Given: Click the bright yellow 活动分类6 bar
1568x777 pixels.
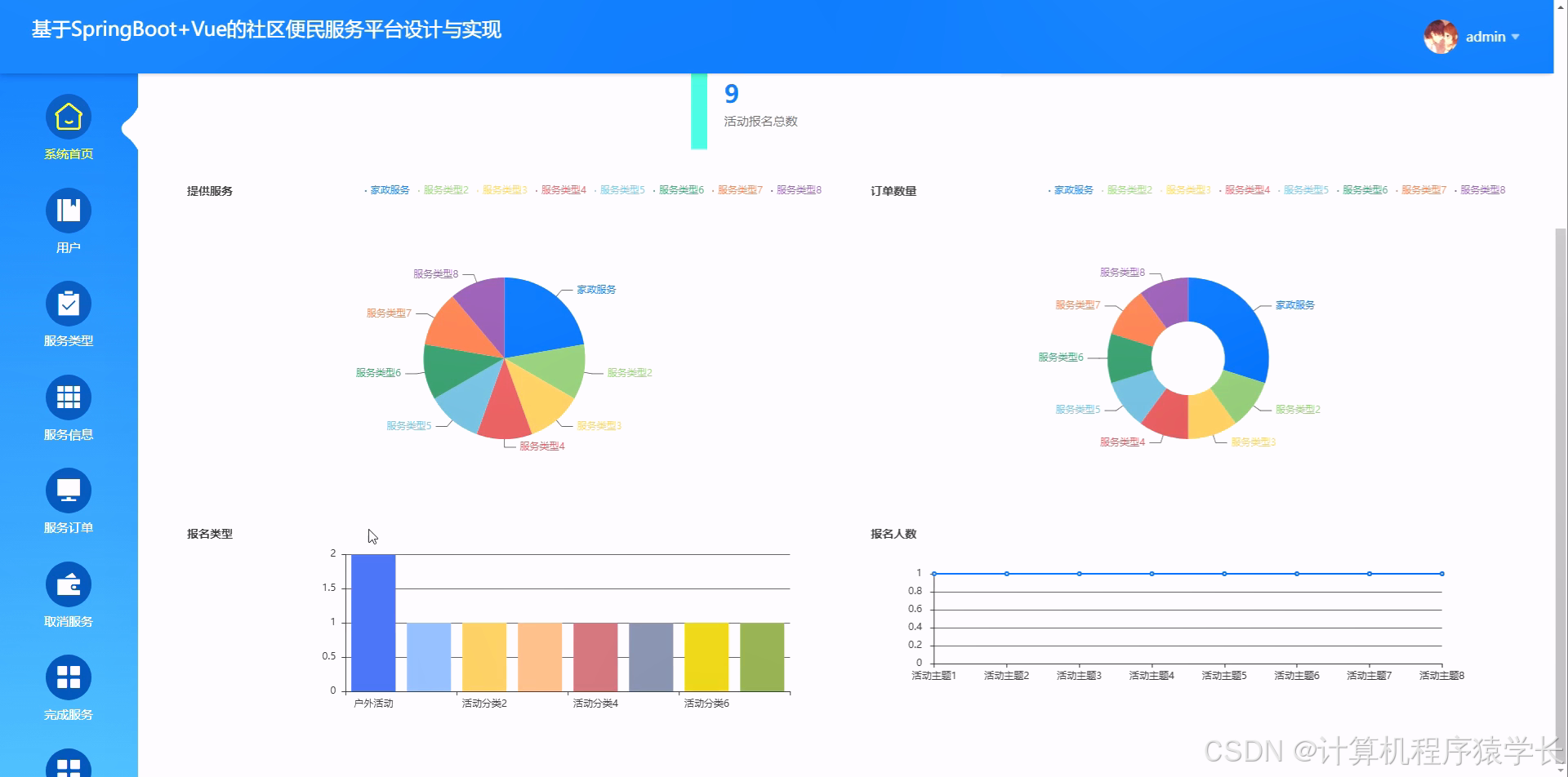Looking at the screenshot, I should point(706,657).
